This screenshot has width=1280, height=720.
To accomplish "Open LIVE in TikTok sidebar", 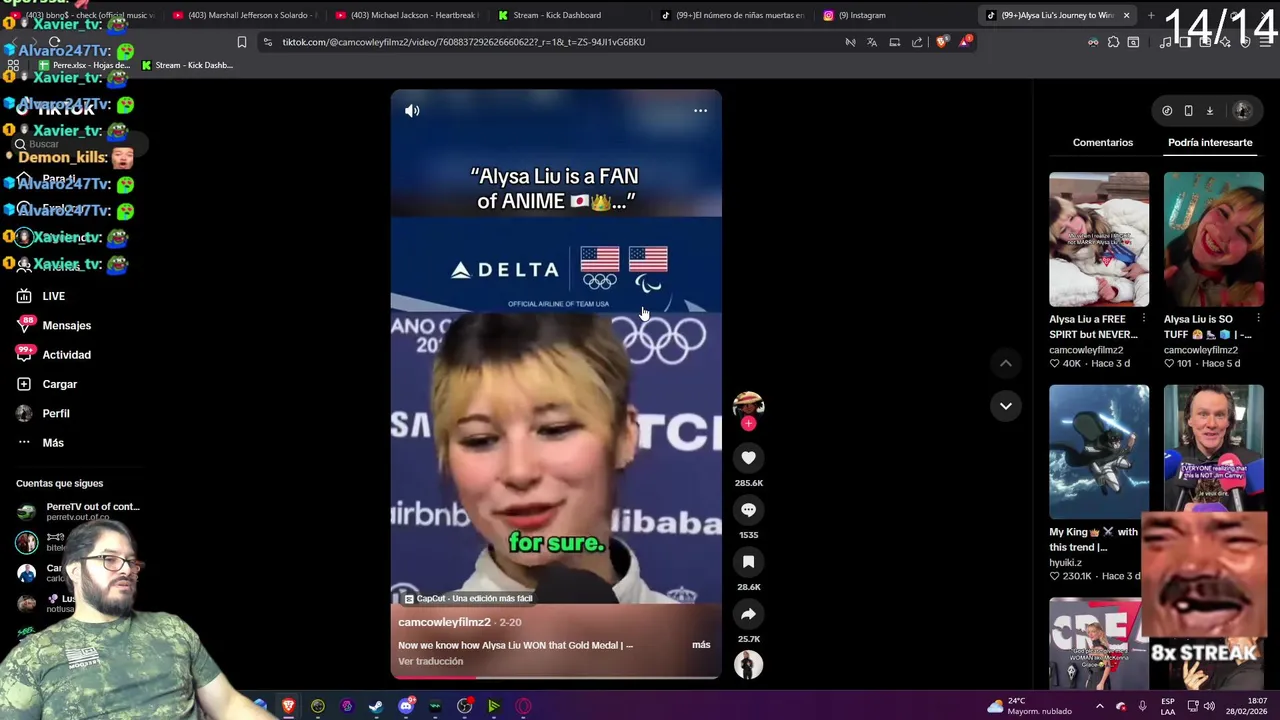I will (x=53, y=297).
